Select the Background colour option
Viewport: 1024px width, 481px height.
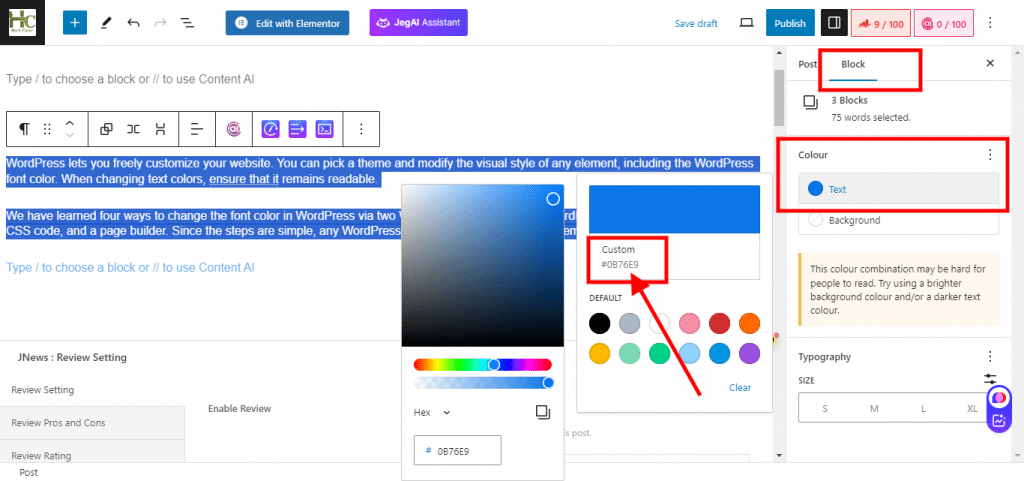coord(899,220)
